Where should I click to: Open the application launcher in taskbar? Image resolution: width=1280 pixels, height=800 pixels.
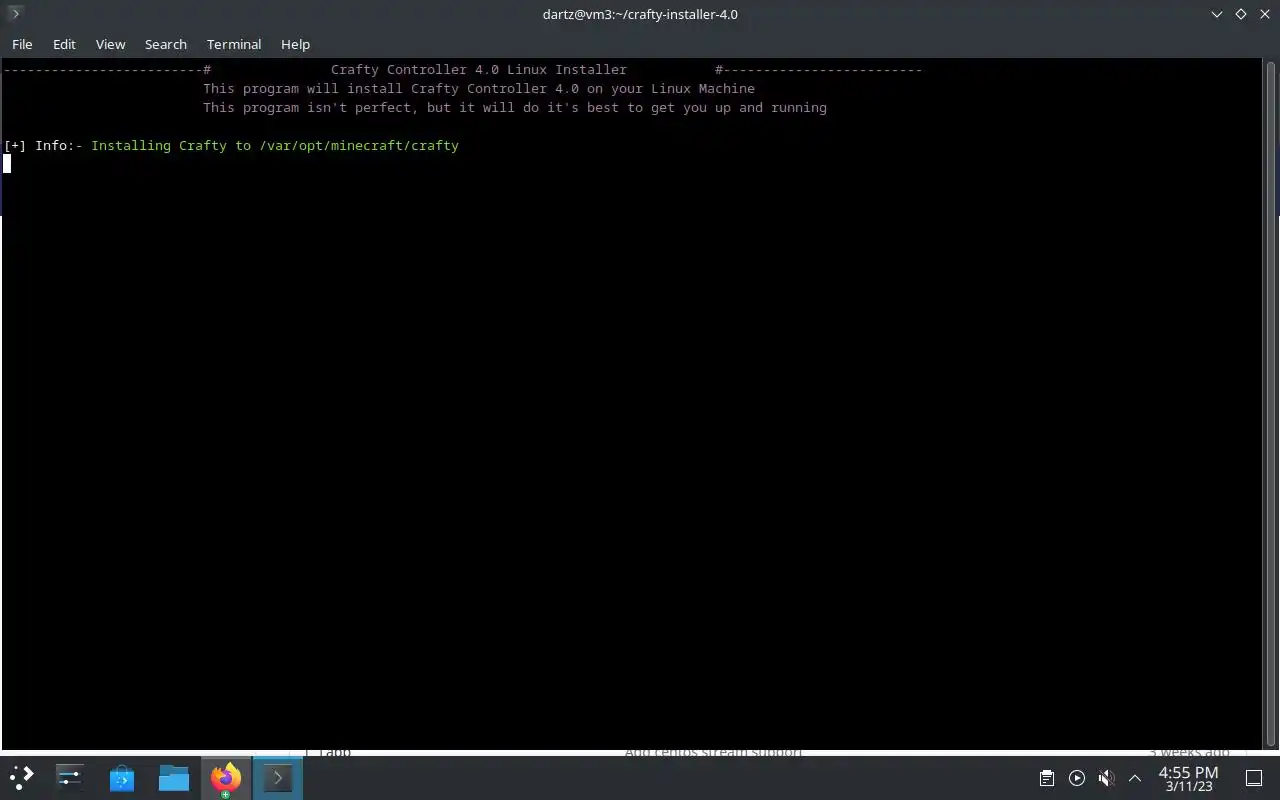click(x=22, y=777)
